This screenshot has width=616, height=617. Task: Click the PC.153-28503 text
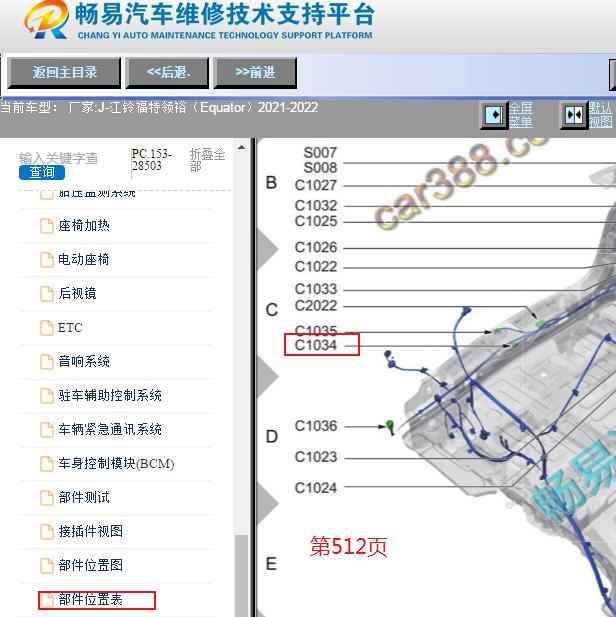[152, 159]
